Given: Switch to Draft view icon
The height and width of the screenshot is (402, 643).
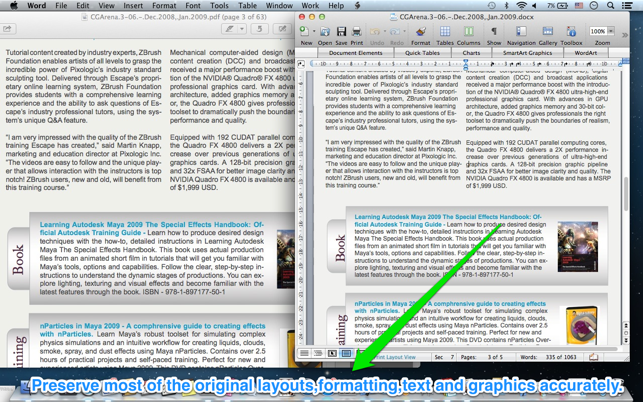Looking at the screenshot, I should [x=304, y=353].
